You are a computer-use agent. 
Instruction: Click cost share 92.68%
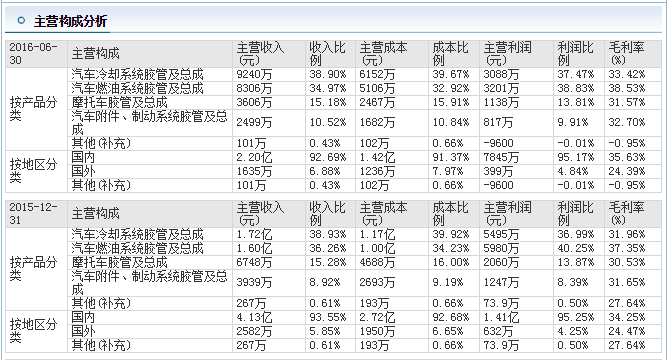coord(451,317)
